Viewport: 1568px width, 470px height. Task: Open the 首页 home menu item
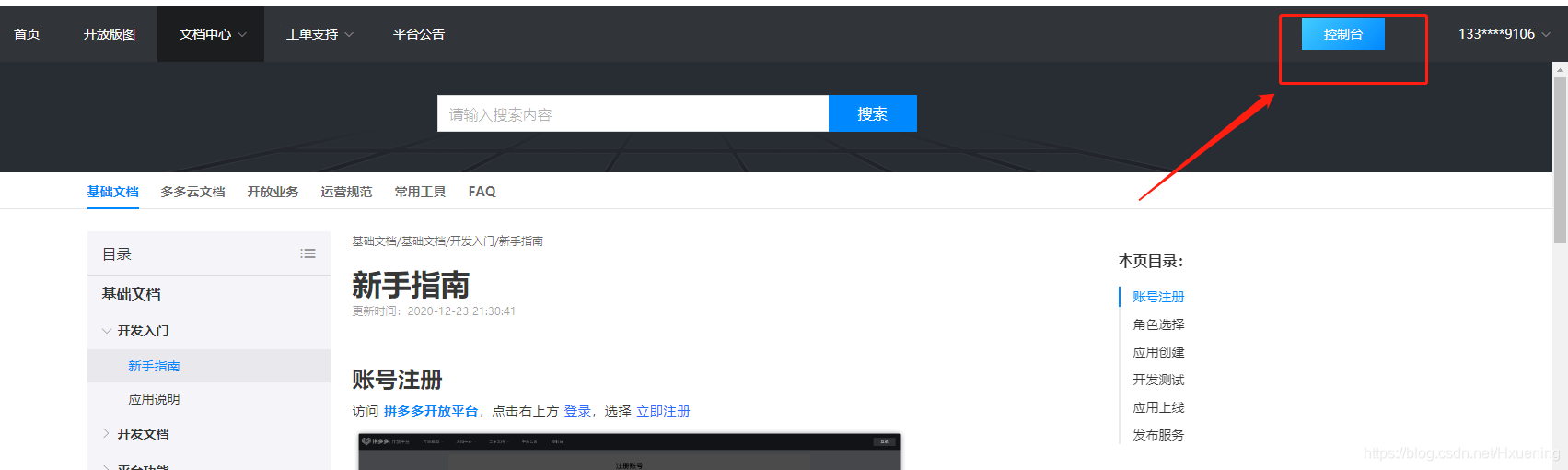(x=27, y=34)
